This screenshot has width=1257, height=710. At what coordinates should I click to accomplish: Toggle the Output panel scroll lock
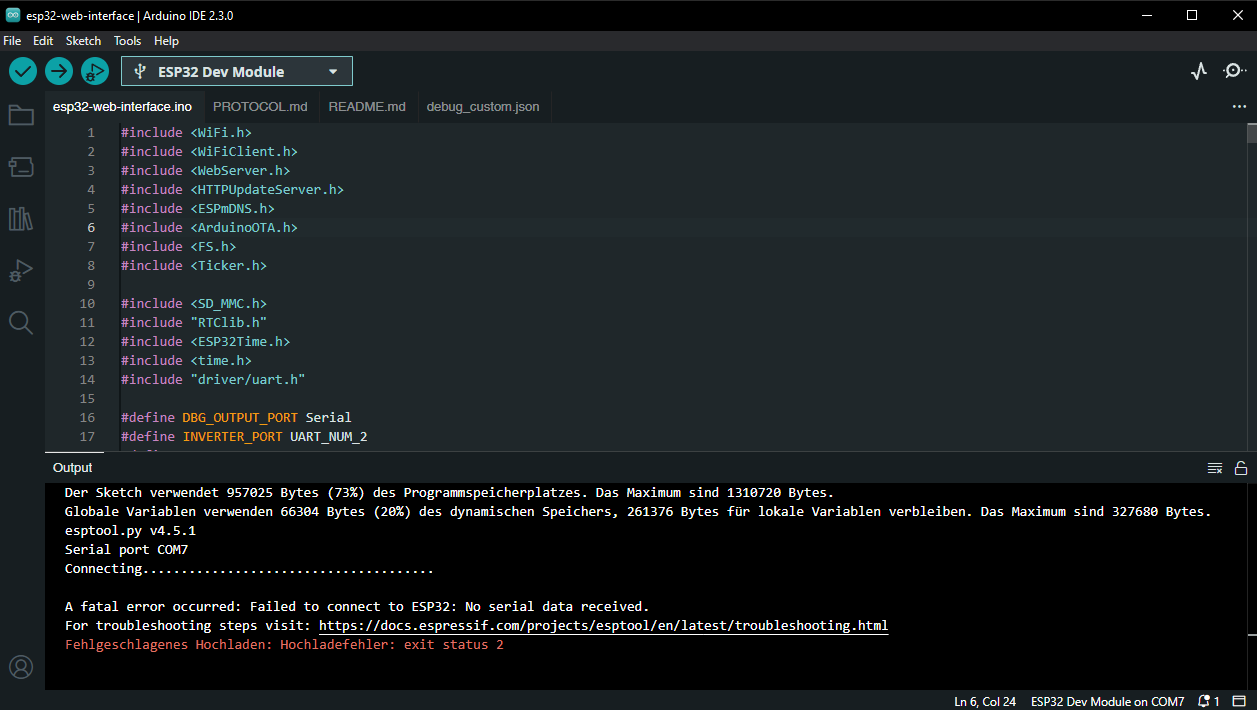pos(1240,468)
